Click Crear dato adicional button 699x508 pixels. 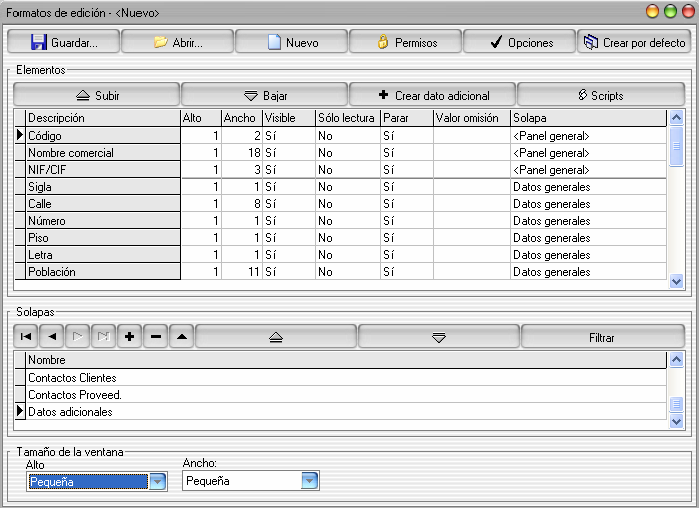coord(433,96)
